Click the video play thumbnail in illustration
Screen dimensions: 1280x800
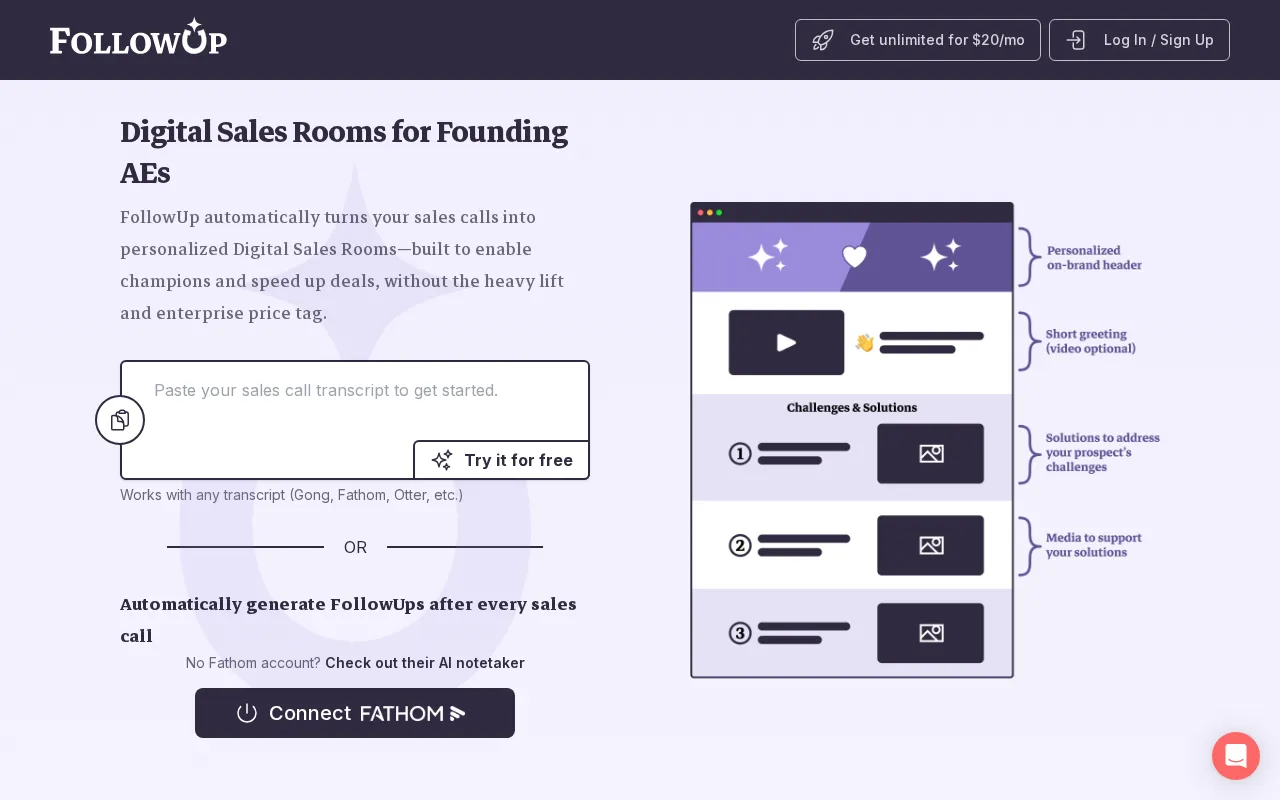[786, 342]
